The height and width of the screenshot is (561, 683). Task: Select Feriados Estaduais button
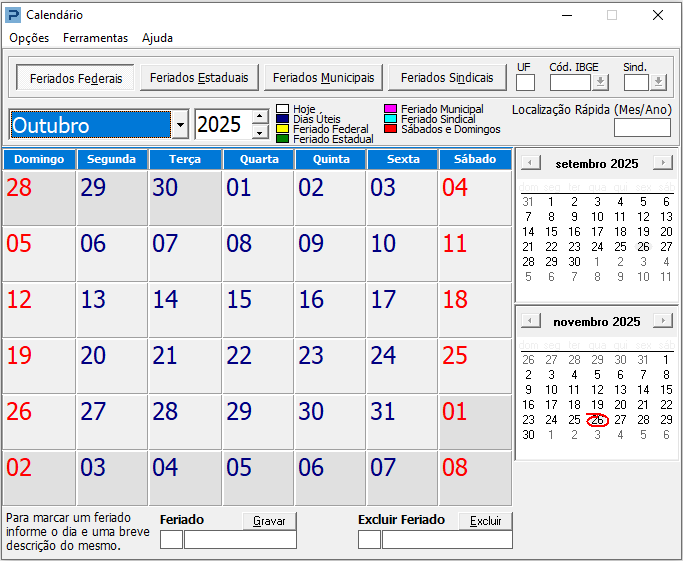[199, 78]
